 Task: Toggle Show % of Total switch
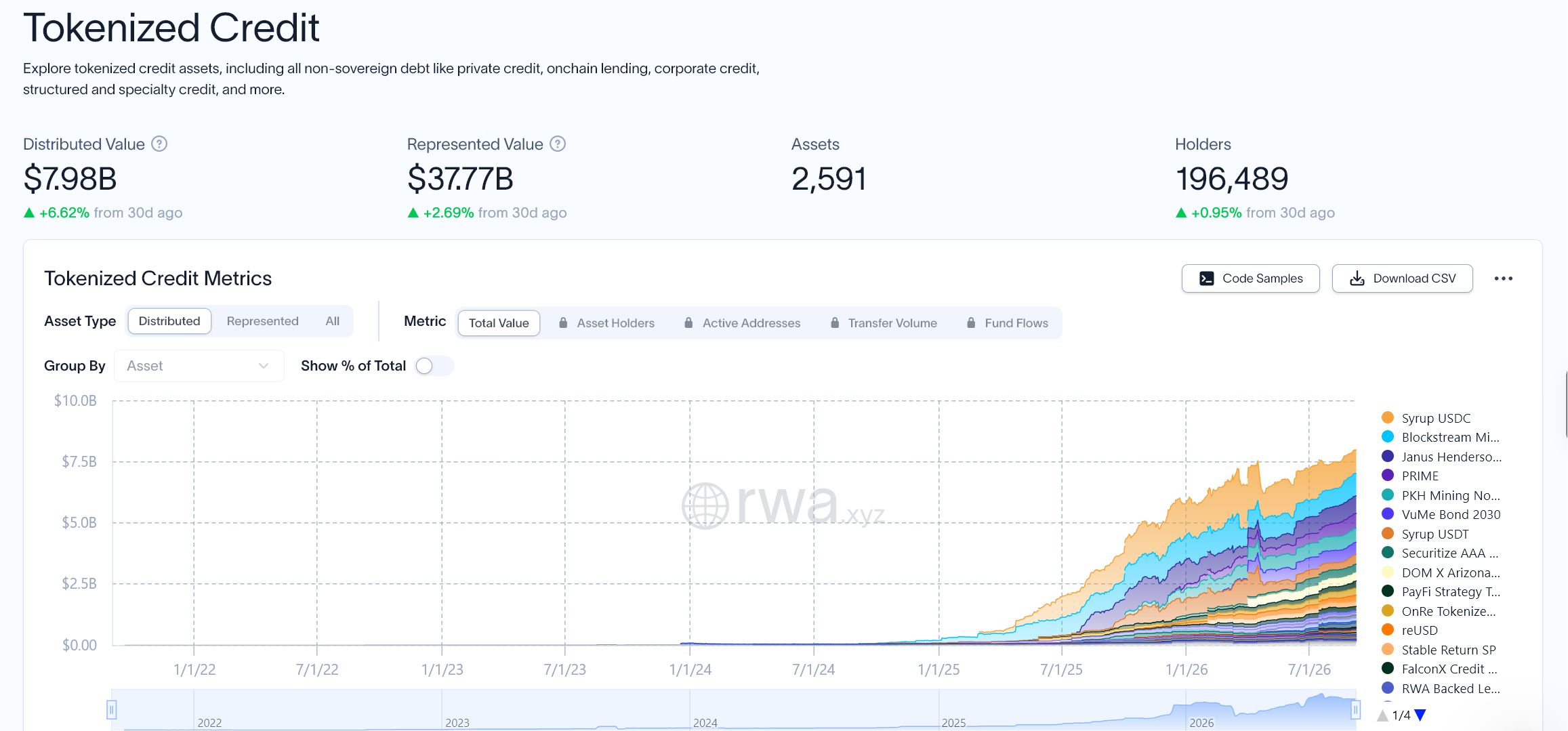(434, 366)
